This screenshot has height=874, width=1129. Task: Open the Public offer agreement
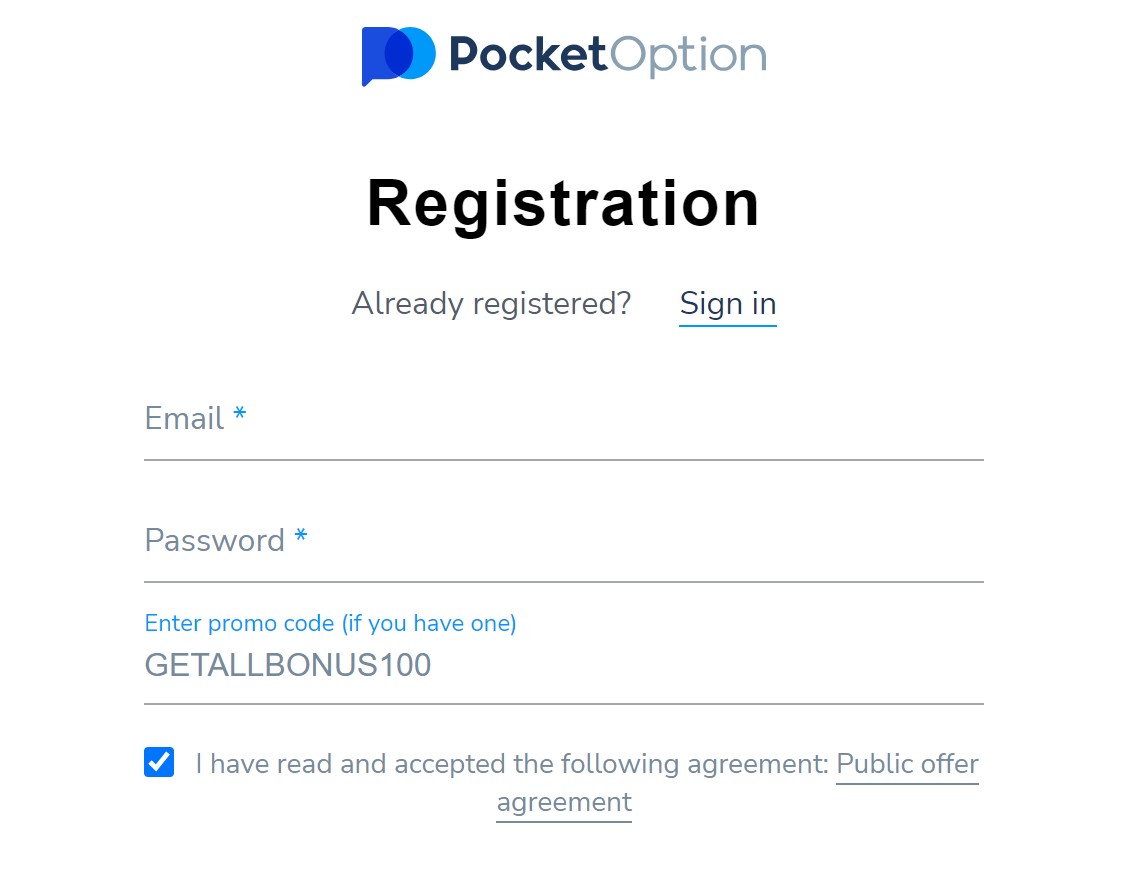click(906, 764)
